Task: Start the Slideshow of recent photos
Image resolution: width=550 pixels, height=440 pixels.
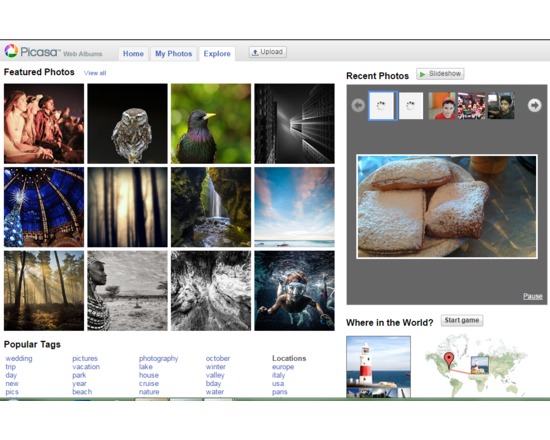Action: point(440,74)
